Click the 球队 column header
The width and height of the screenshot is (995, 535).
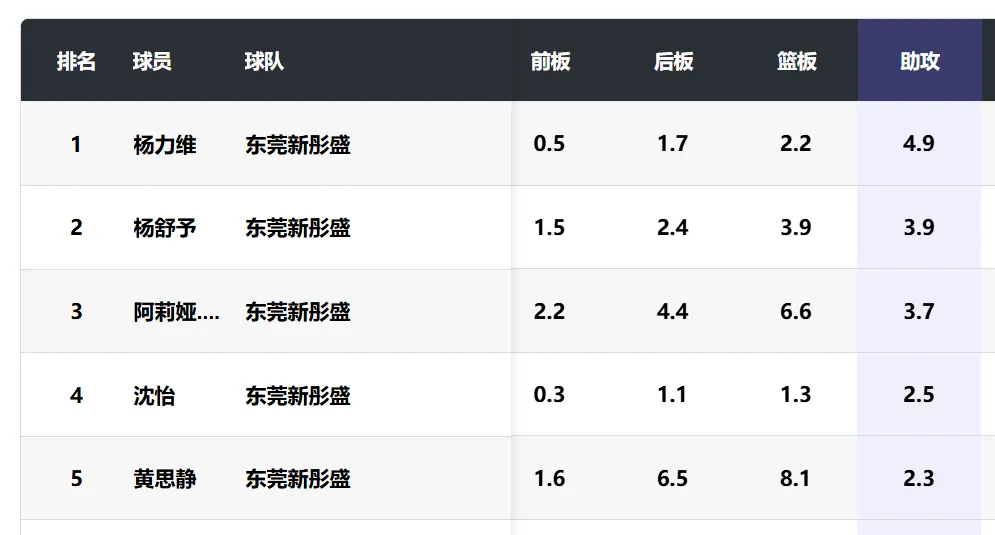click(264, 61)
